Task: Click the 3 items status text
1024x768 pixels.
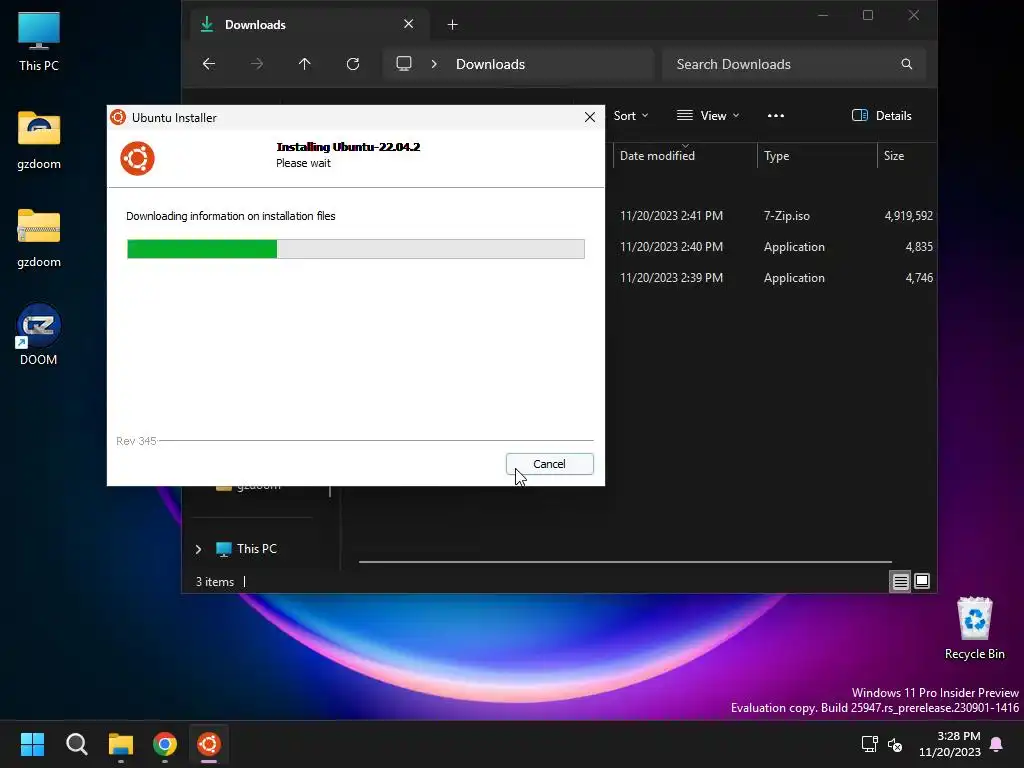Action: (x=215, y=582)
